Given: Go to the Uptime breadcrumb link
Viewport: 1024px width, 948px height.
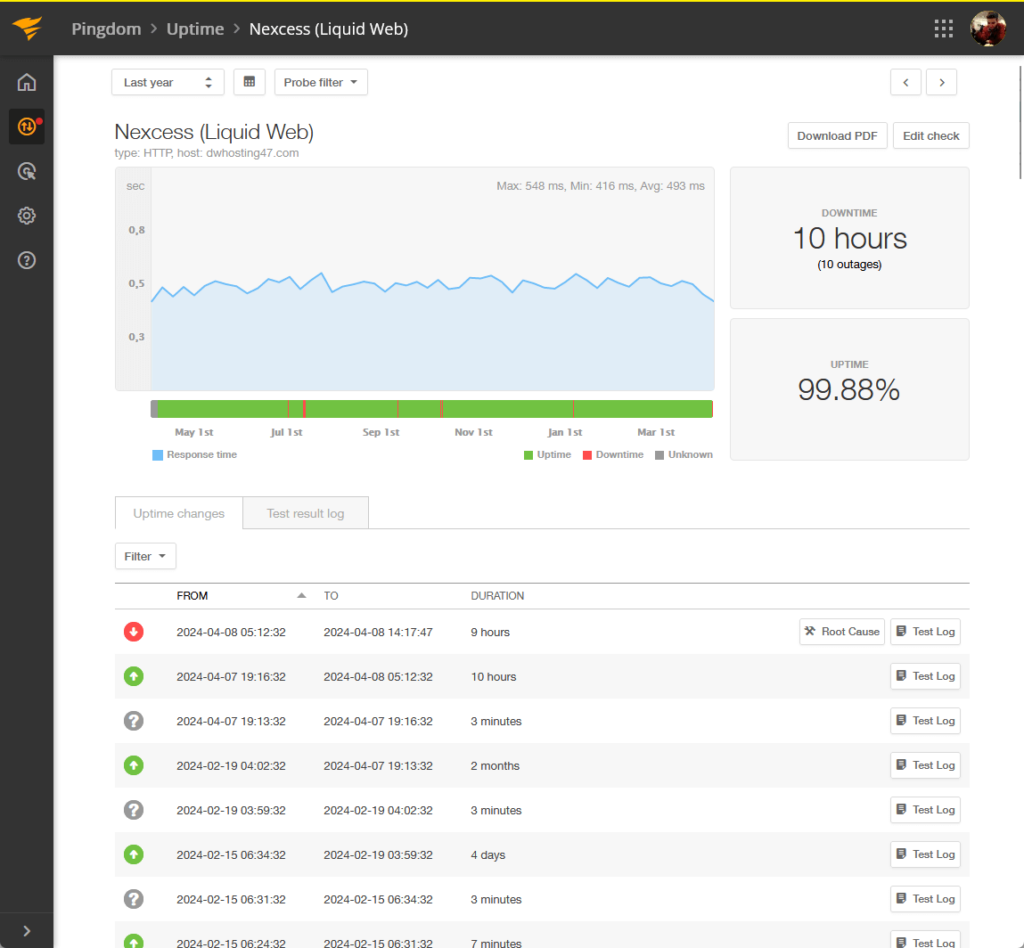Looking at the screenshot, I should click(x=195, y=29).
